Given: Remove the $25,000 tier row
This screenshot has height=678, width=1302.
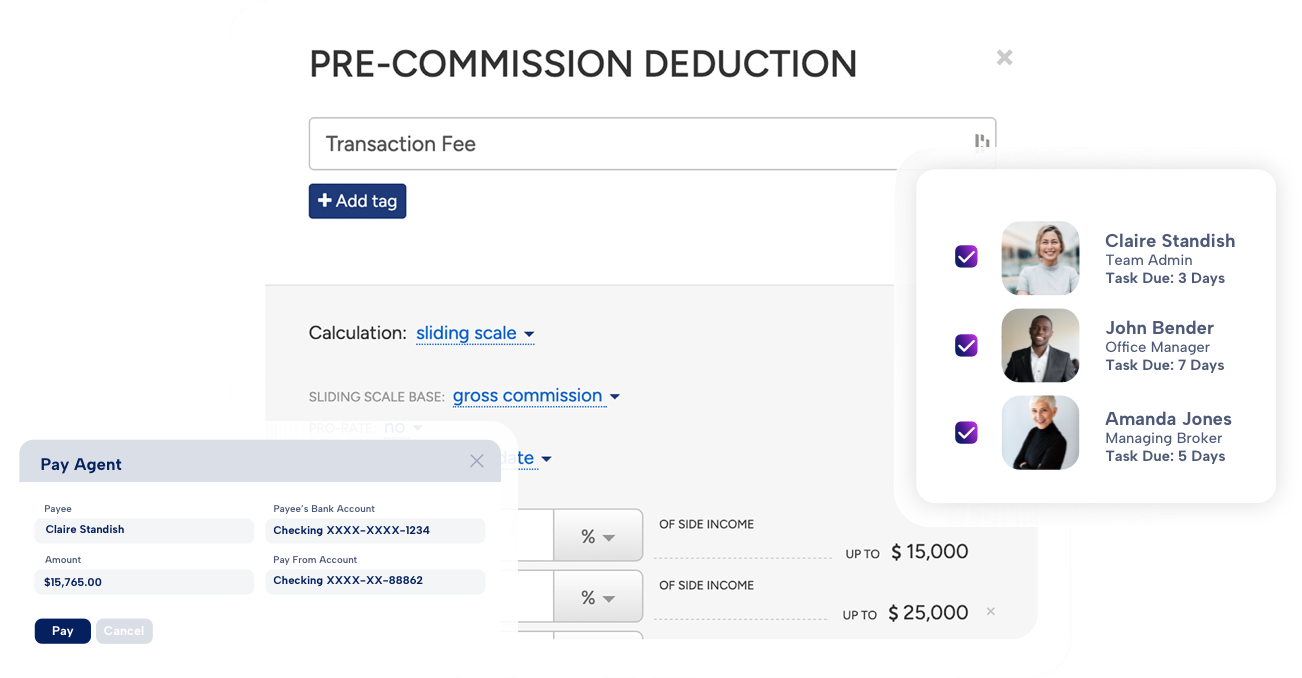Looking at the screenshot, I should [x=991, y=611].
